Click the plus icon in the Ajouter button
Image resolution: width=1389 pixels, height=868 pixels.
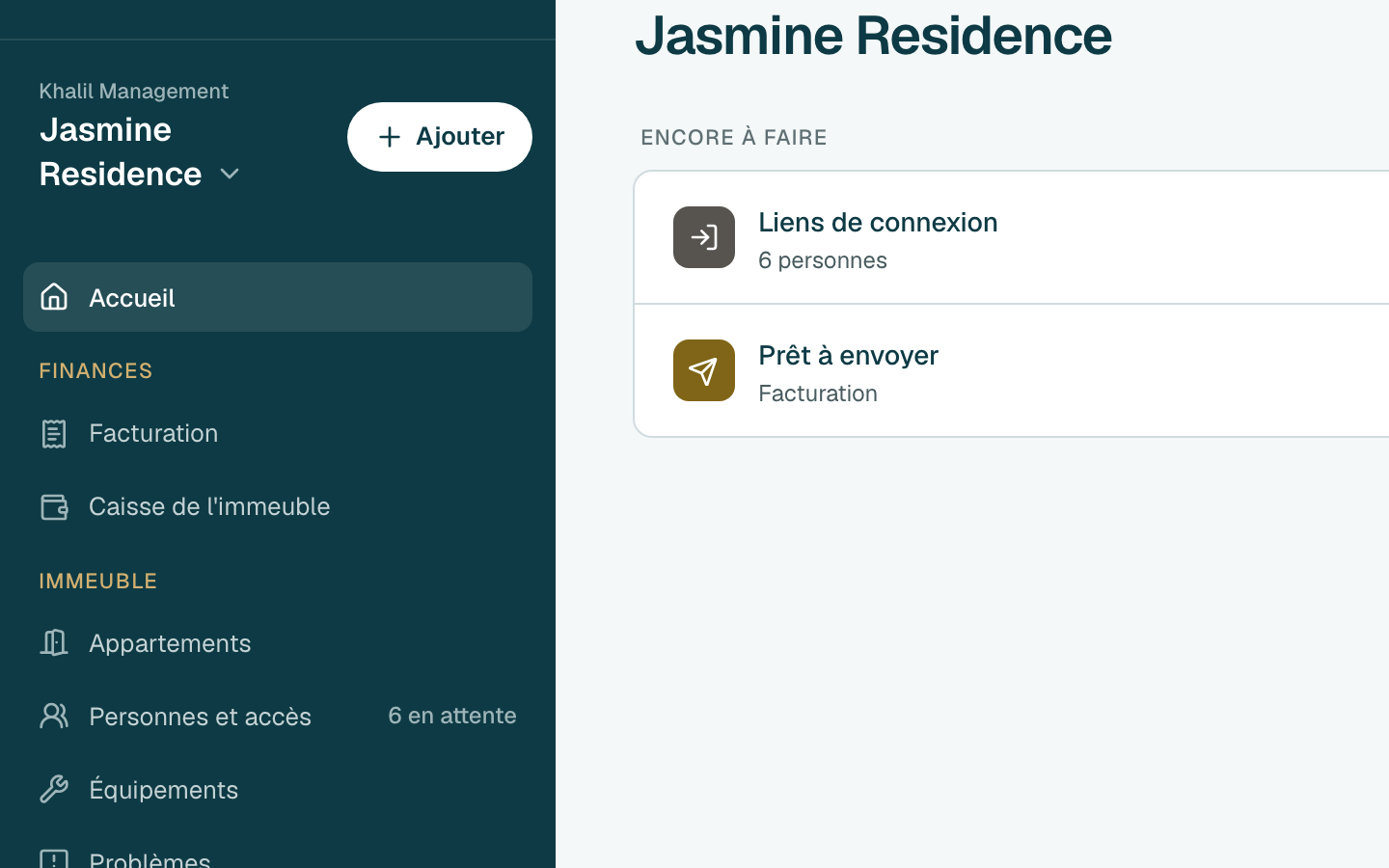coord(389,137)
